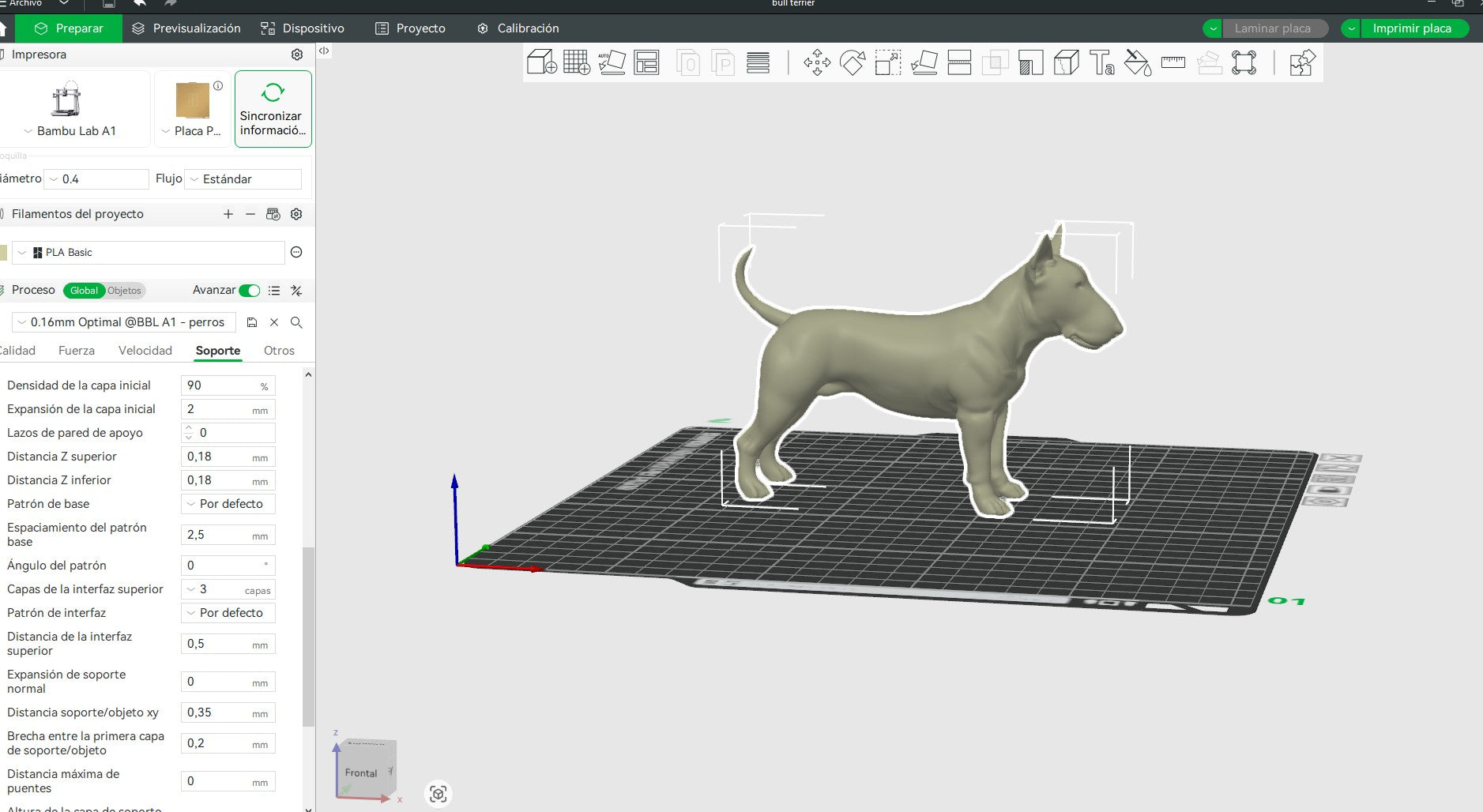Image resolution: width=1483 pixels, height=812 pixels.
Task: Click the plate info icon
Action: tap(218, 85)
